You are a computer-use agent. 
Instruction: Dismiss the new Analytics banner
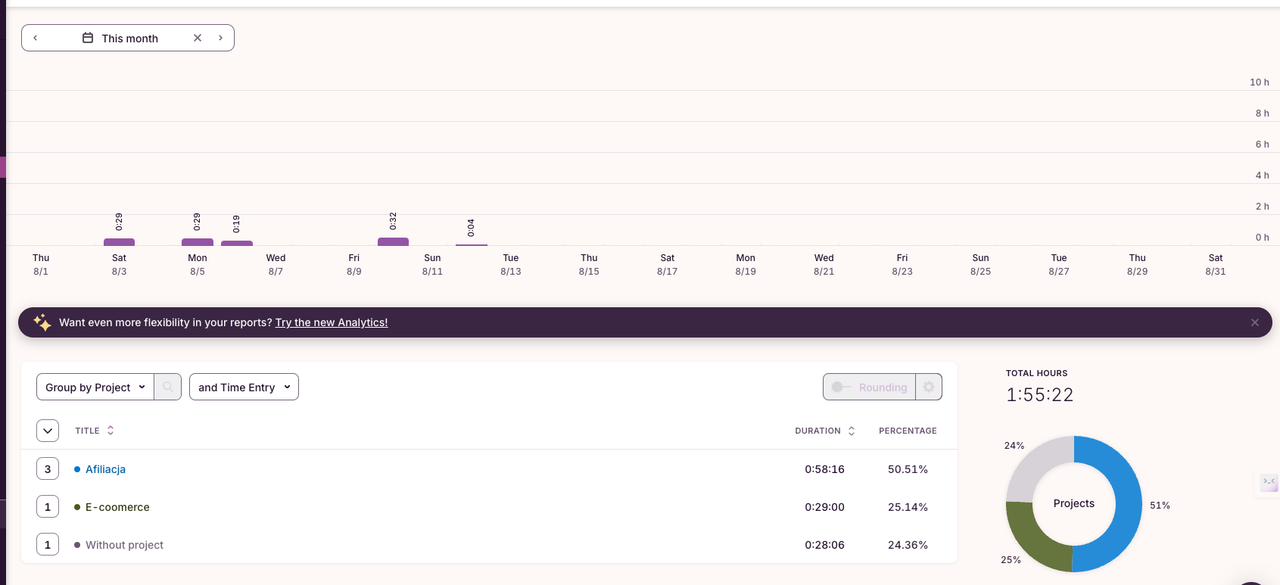(1255, 322)
